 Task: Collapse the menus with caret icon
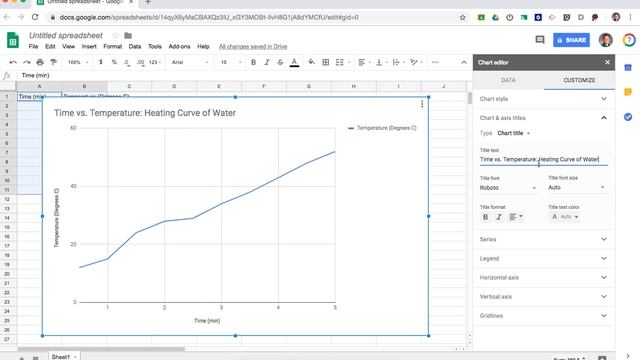point(464,62)
